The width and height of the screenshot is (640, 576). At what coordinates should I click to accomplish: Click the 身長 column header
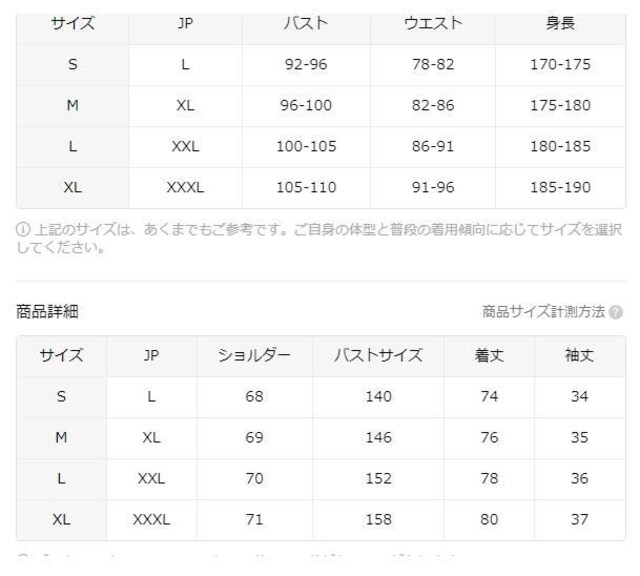[x=560, y=24]
